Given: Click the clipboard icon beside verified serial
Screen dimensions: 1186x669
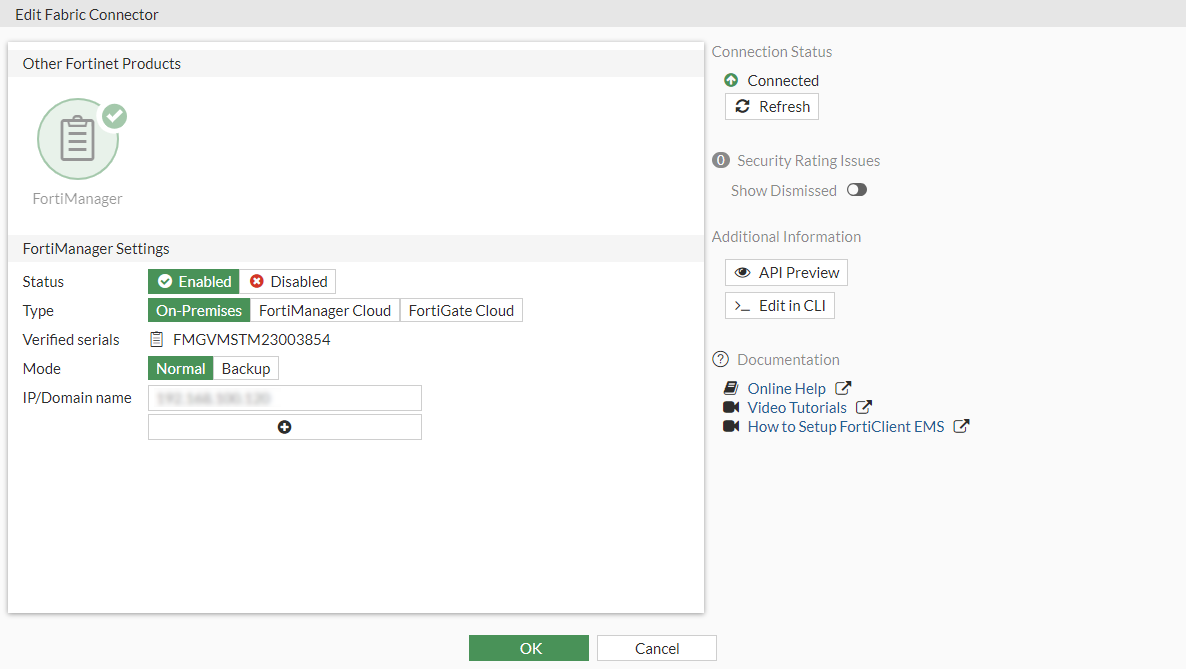Looking at the screenshot, I should pos(157,339).
